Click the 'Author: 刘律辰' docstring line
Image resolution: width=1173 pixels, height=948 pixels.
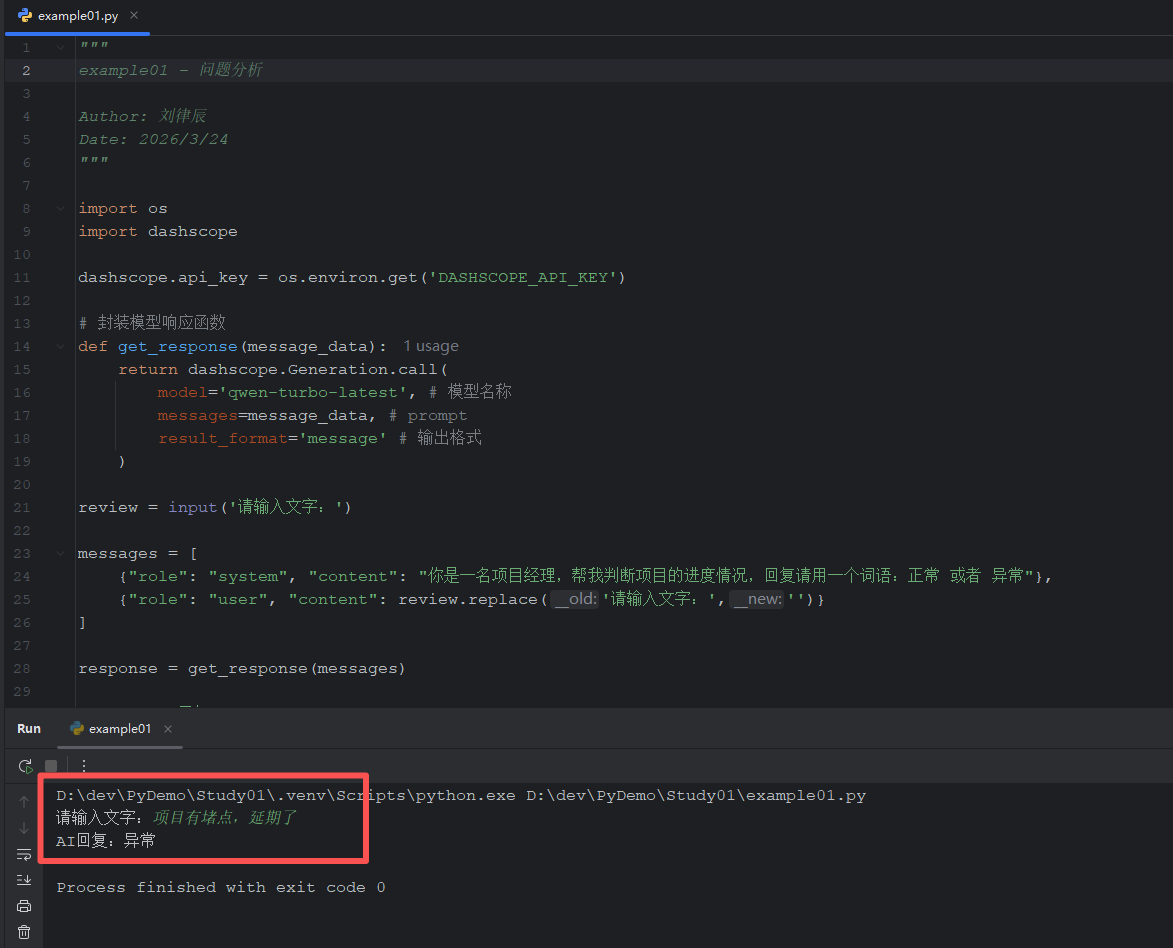(142, 116)
